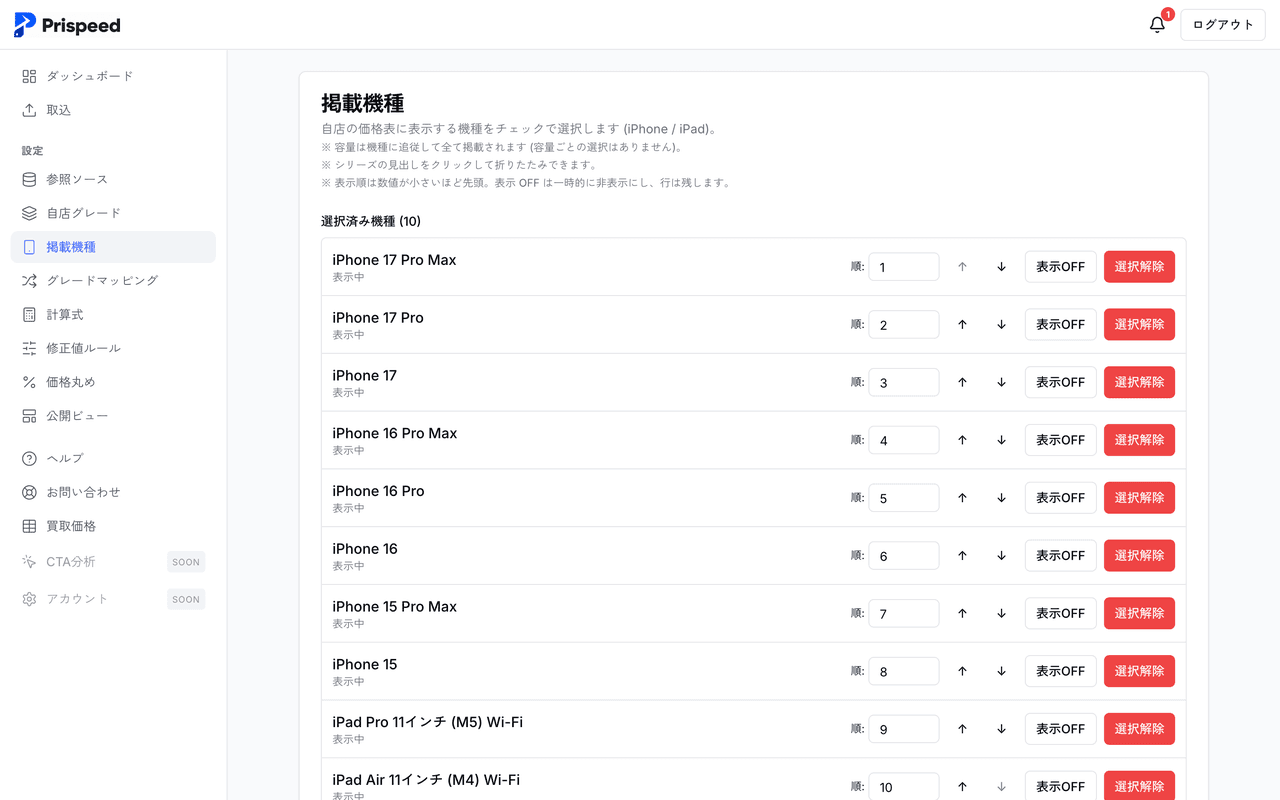The image size is (1280, 800).
Task: Open 価格丸め in the sidebar
Action: [x=113, y=382]
